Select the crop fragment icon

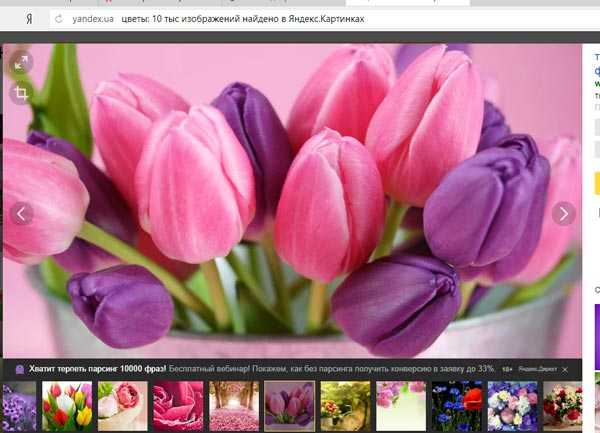click(x=21, y=93)
